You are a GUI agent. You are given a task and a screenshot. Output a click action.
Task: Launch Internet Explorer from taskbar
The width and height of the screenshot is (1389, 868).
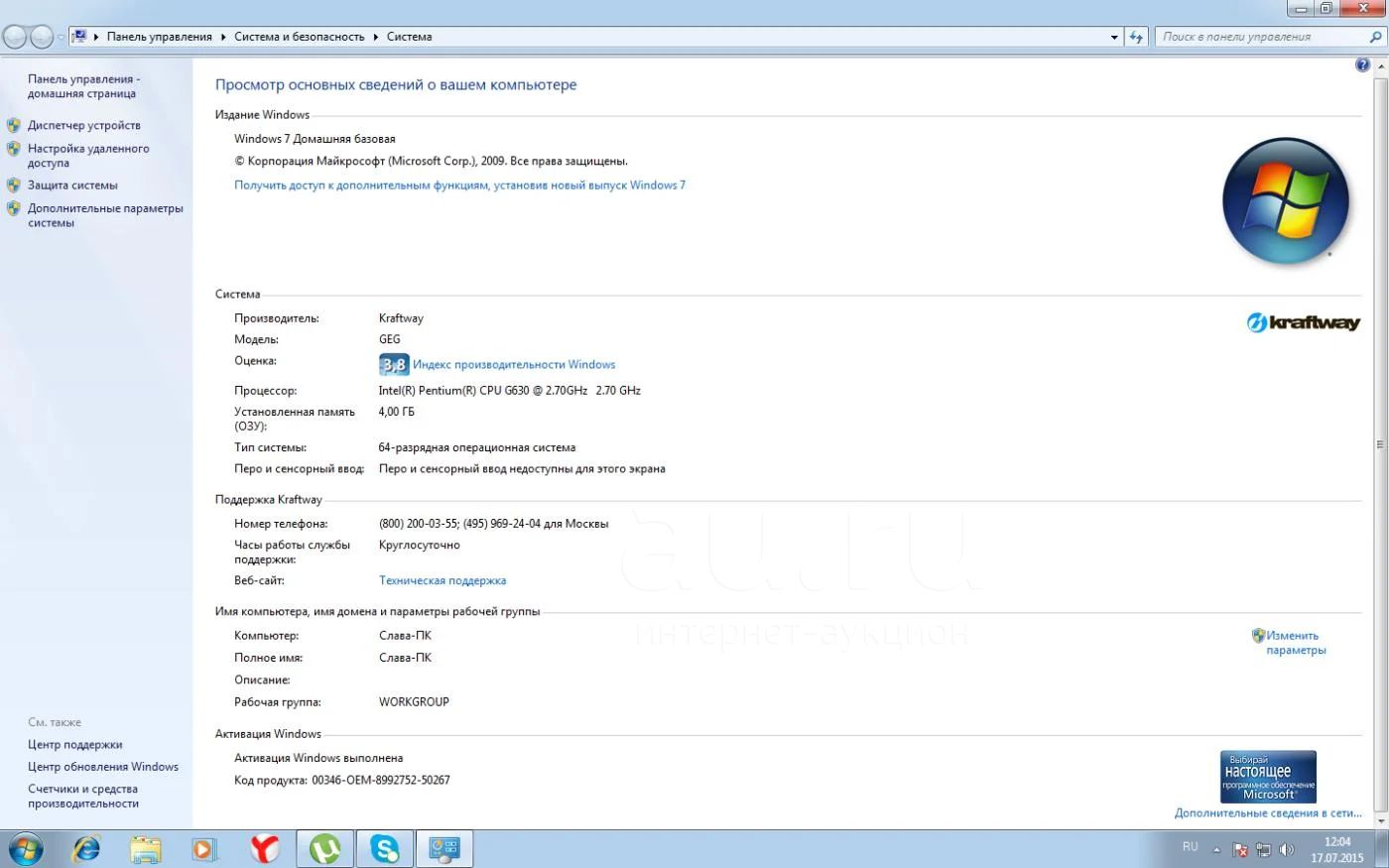click(x=86, y=849)
